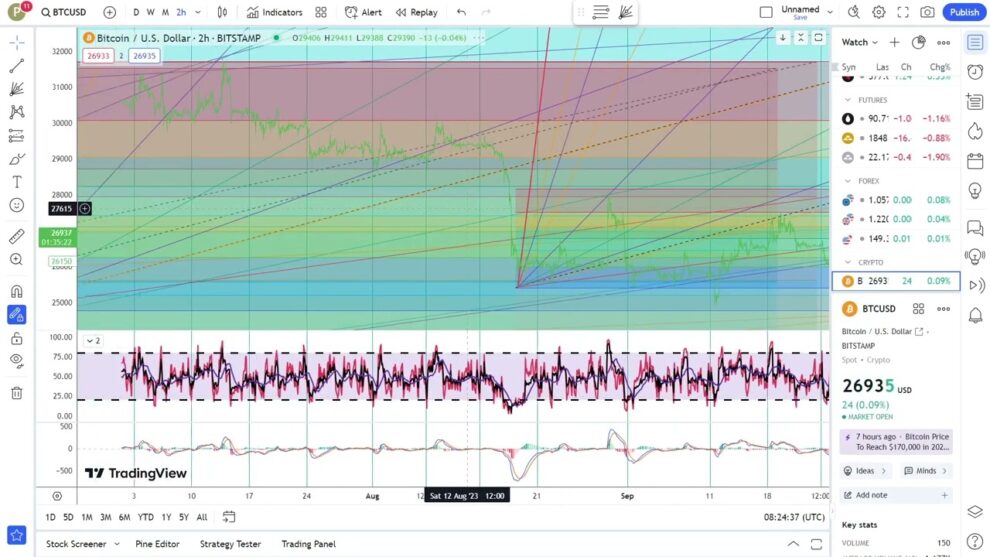This screenshot has height=557, width=990.
Task: Switch to the Strategy Tester tab
Action: click(230, 544)
